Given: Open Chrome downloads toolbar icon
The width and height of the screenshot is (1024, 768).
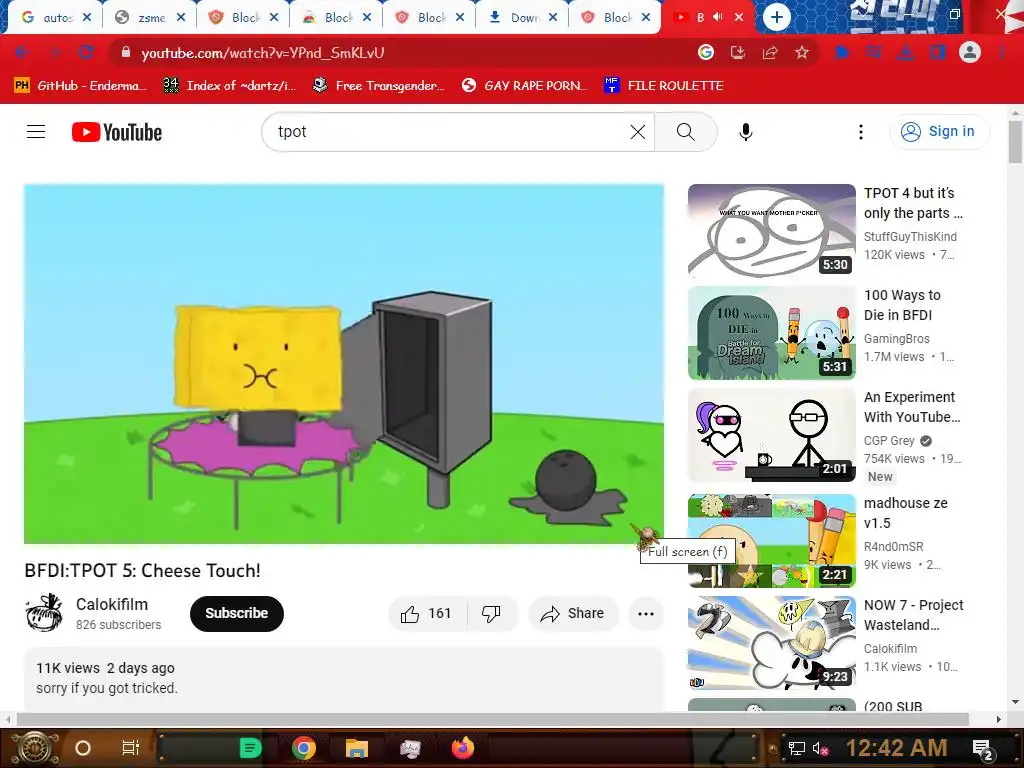Looking at the screenshot, I should pos(906,53).
